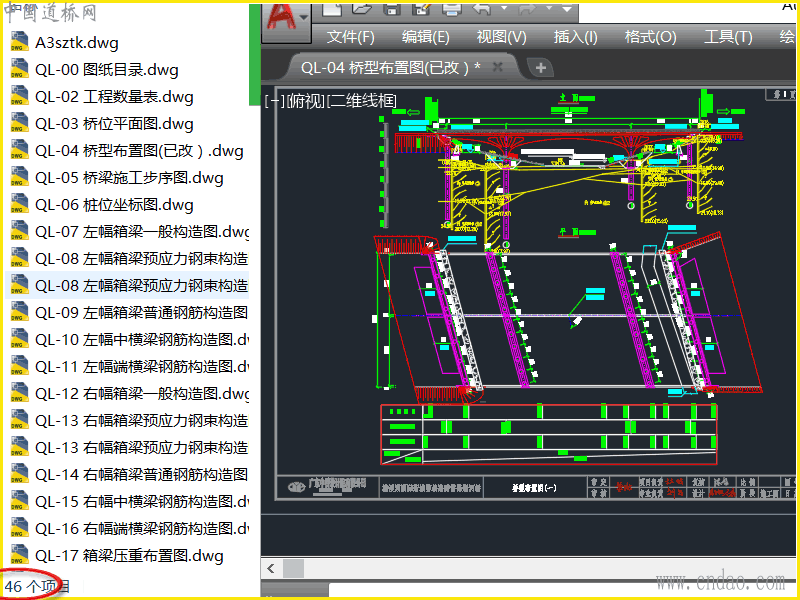800x600 pixels.
Task: Click the [-] viewport controls label
Action: (x=275, y=101)
